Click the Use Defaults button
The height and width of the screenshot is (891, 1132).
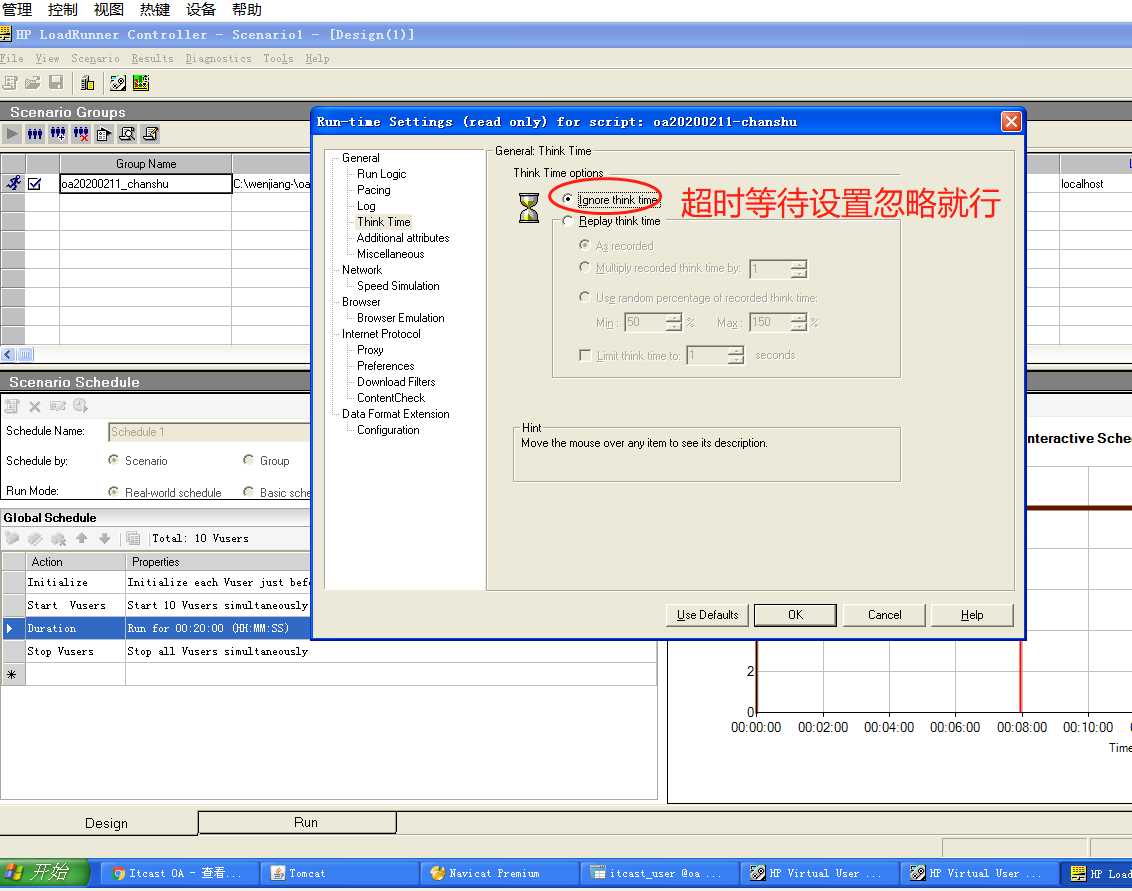pos(708,614)
